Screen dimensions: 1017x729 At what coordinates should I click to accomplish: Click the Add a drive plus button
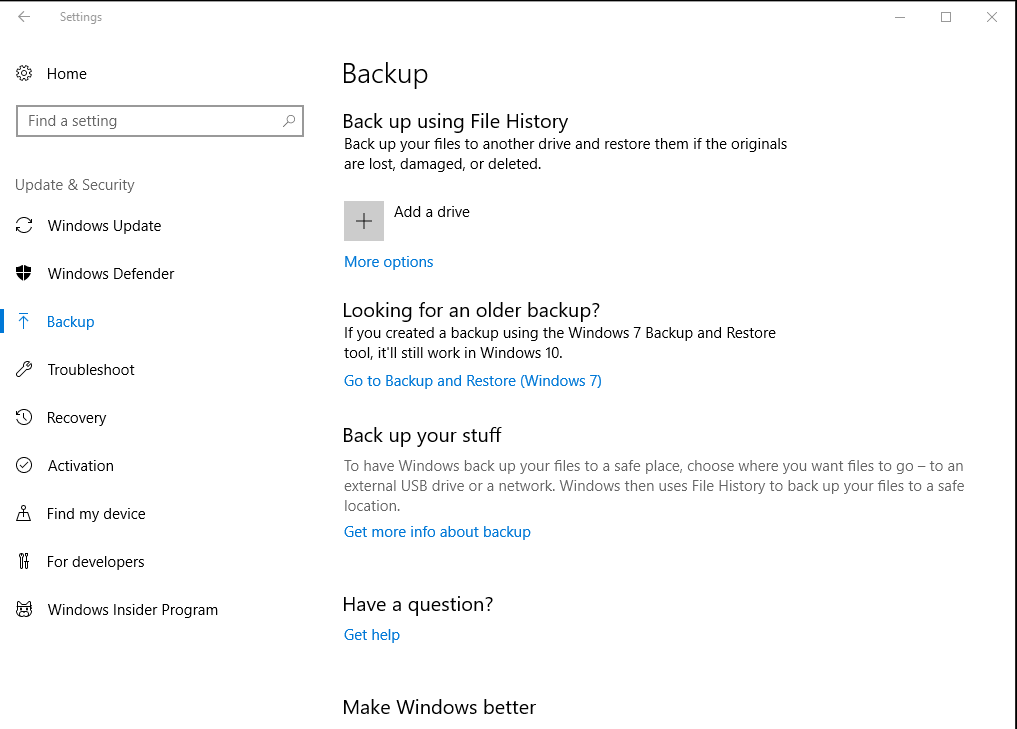pos(363,220)
